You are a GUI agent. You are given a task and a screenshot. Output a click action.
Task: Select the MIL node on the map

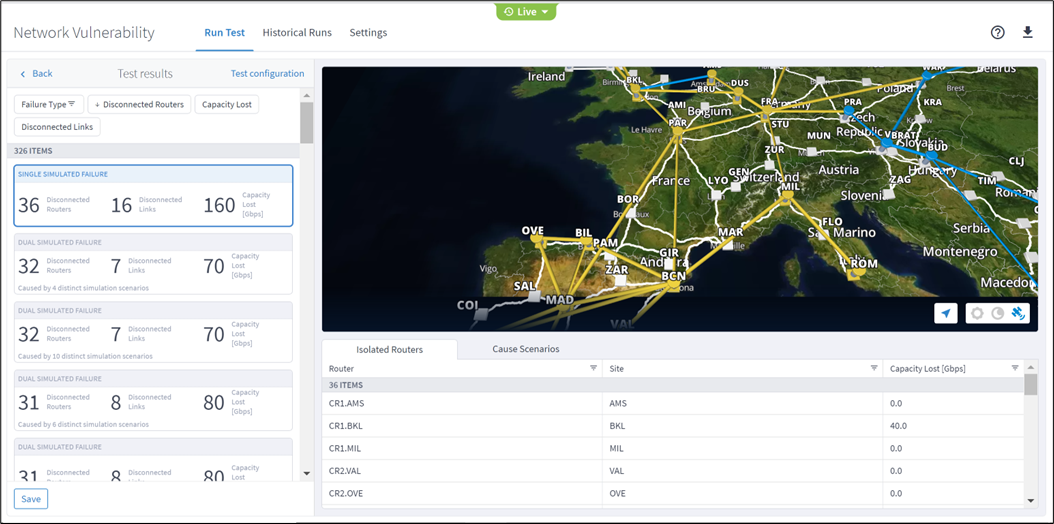[x=786, y=195]
